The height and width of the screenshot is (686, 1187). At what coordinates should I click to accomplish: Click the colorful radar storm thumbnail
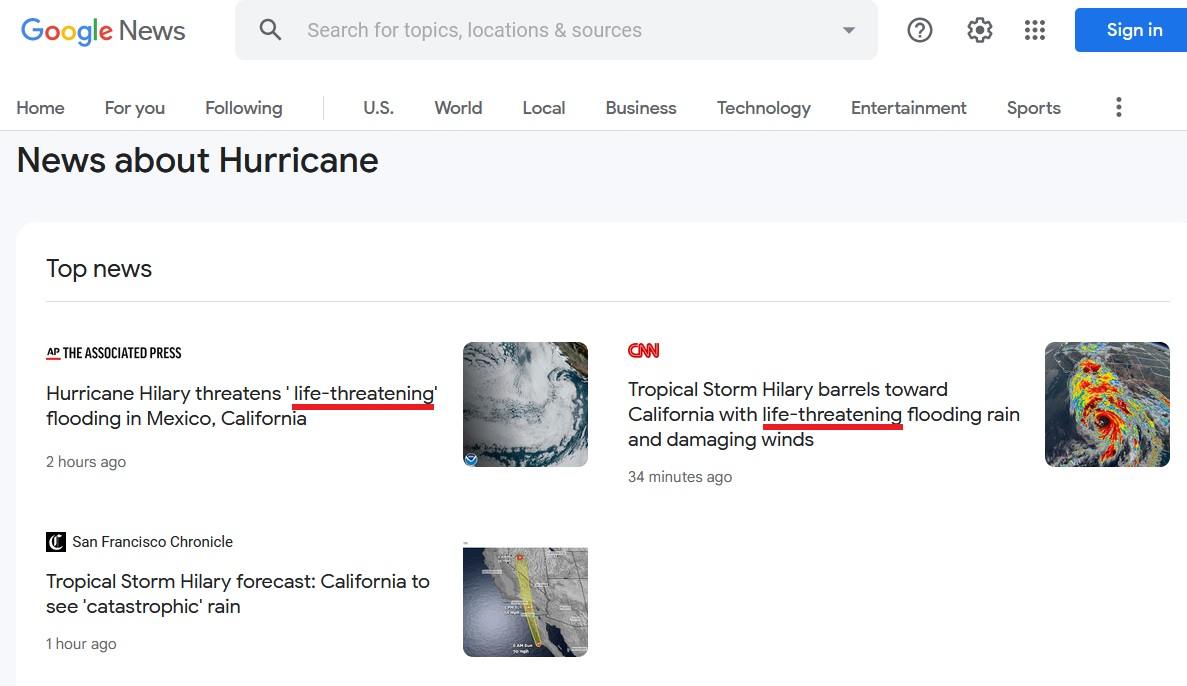click(1106, 404)
